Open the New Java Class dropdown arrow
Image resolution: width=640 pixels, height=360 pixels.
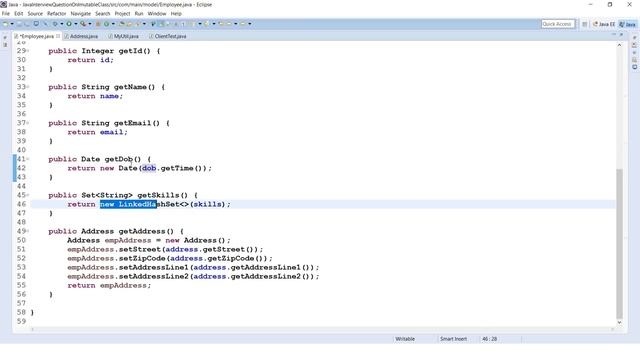click(113, 24)
